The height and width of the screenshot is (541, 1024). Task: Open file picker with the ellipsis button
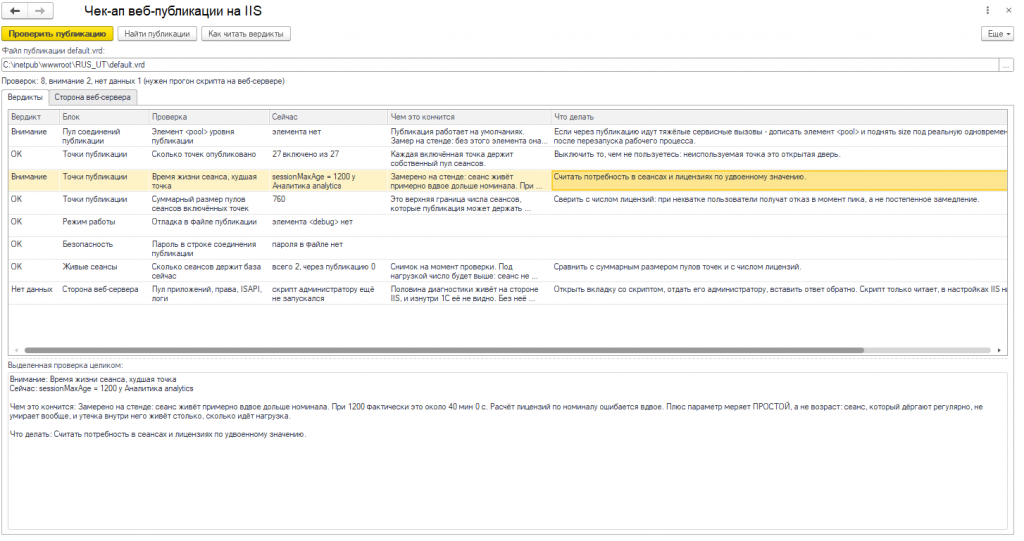[1006, 65]
